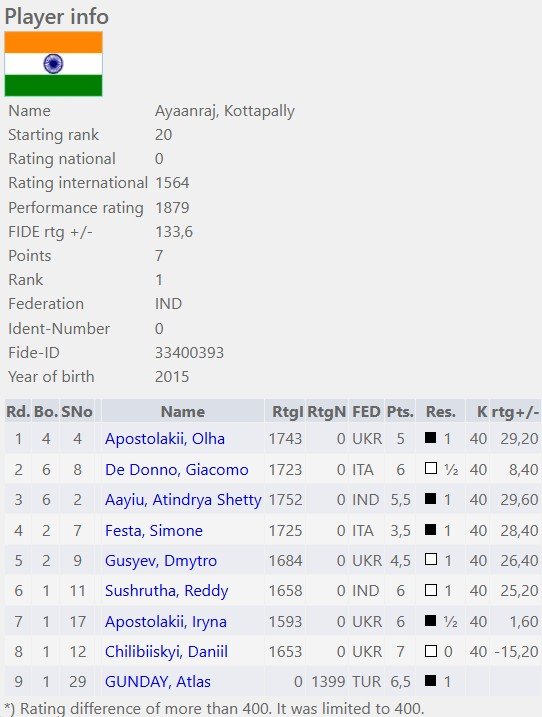542x717 pixels.
Task: Click the black piece icon in round 9
Action: coord(430,680)
